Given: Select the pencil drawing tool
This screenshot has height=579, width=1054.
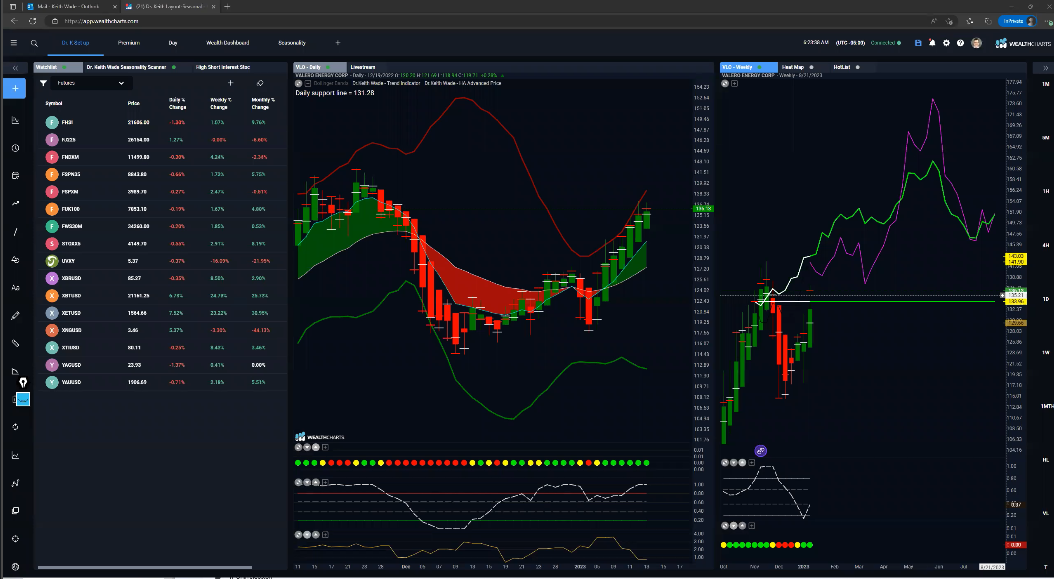Looking at the screenshot, I should click(15, 315).
